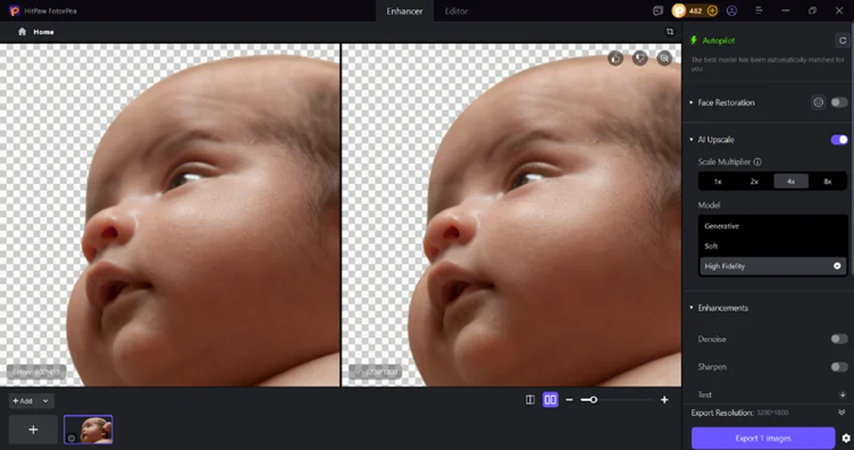Click the Export Resolution 3200*1800 value

point(772,412)
